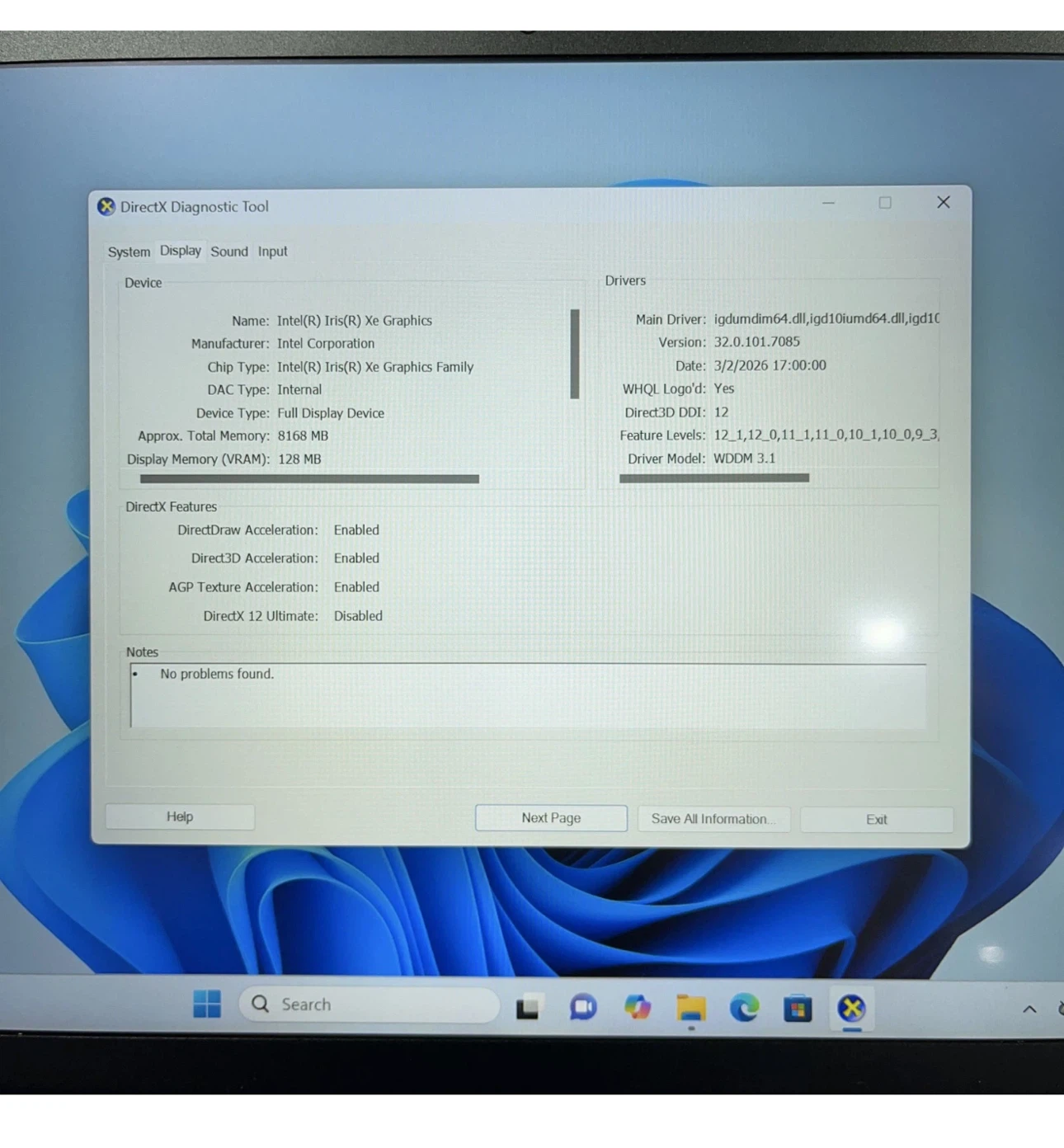Image resolution: width=1064 pixels, height=1148 pixels.
Task: Click the DirectX Diagnostic Tool title icon
Action: (106, 206)
